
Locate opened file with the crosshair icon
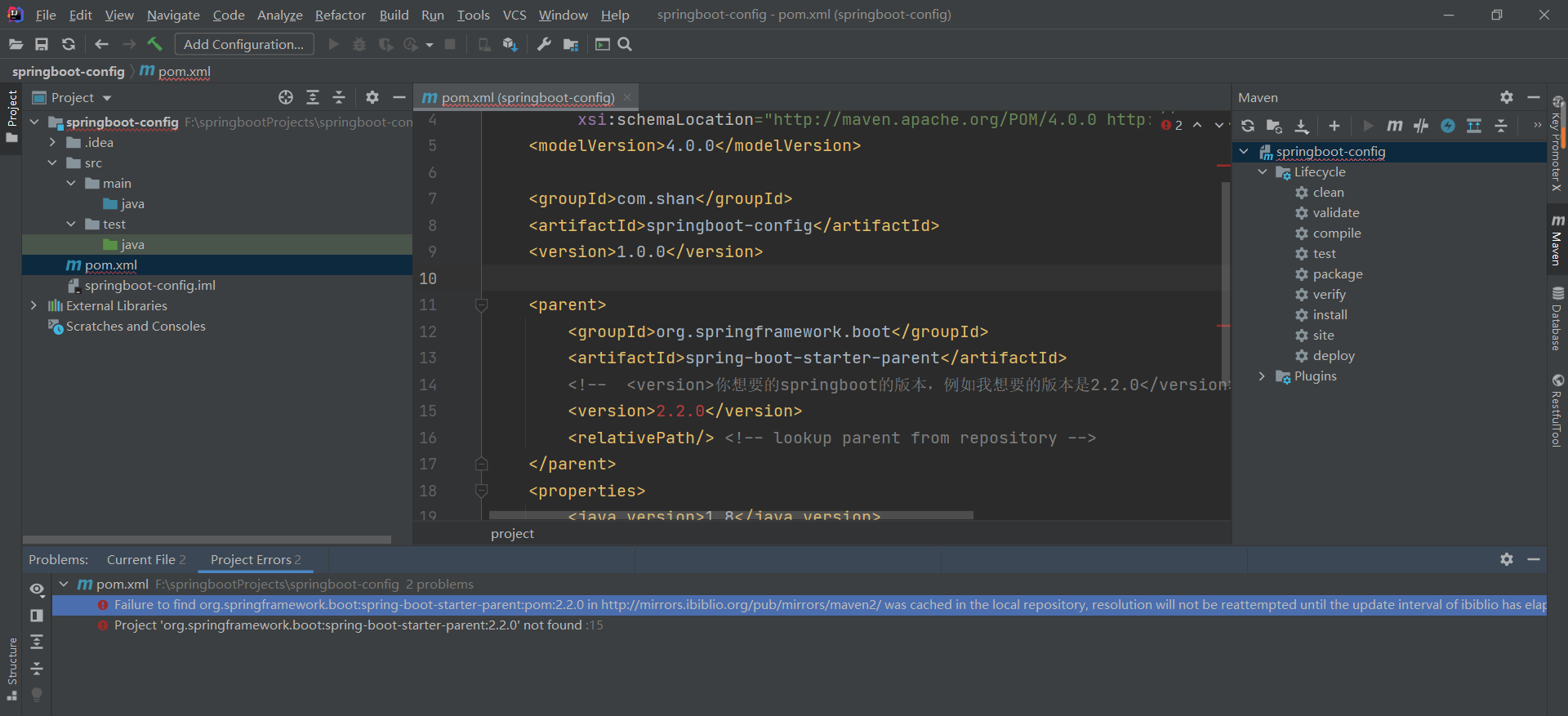286,97
